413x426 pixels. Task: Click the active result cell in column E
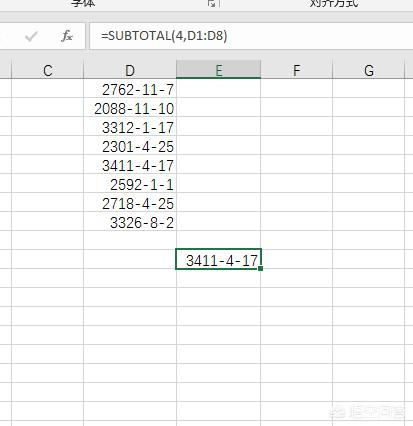(218, 259)
